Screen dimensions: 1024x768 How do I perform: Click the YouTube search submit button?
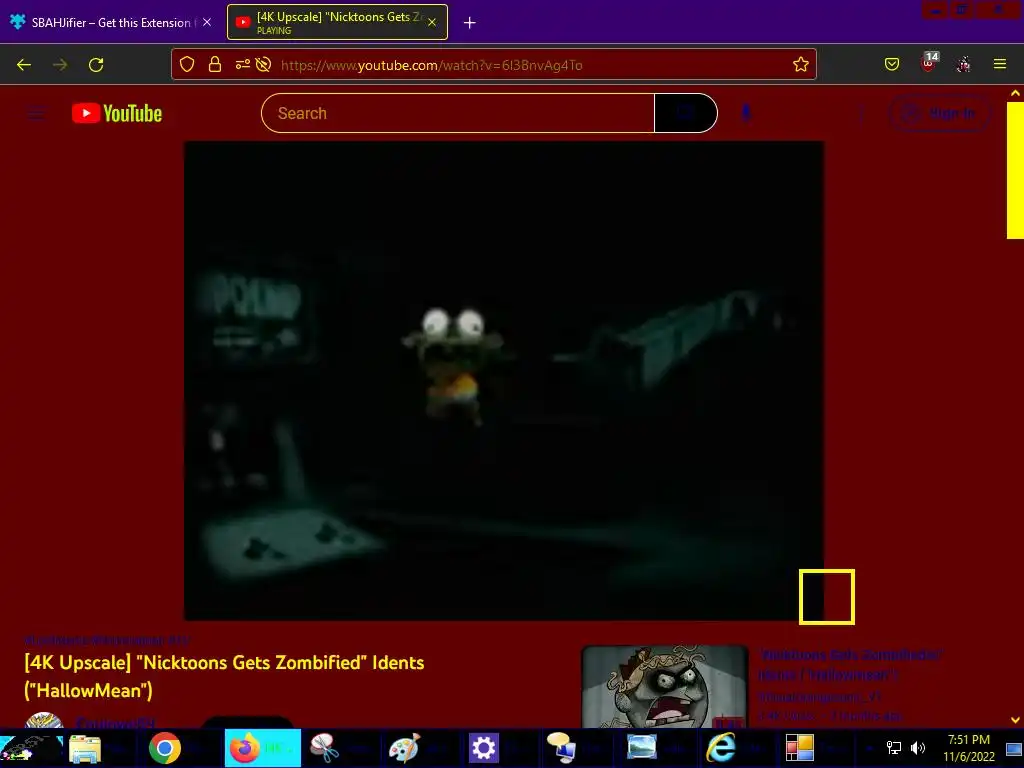[x=686, y=113]
